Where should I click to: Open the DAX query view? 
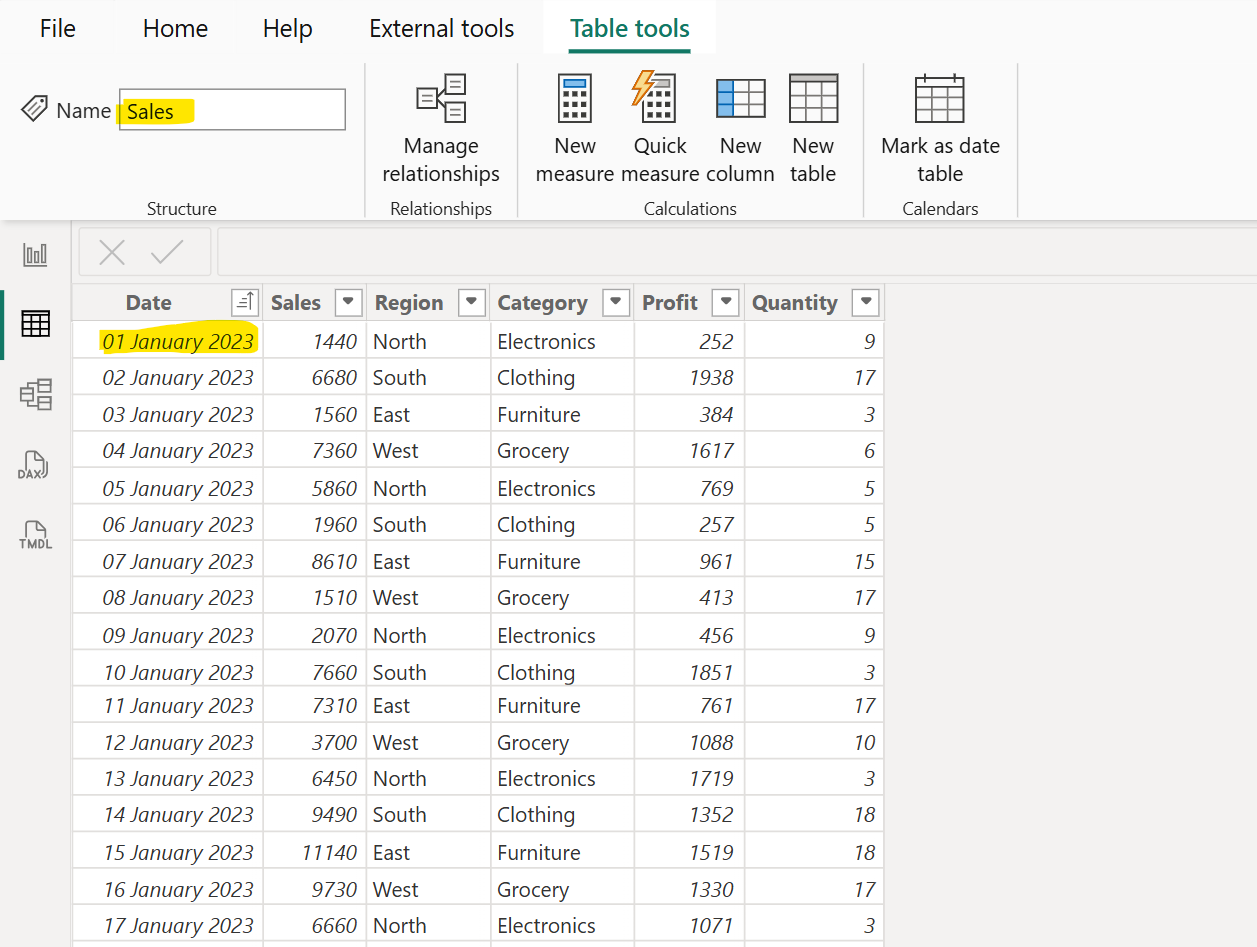click(35, 464)
